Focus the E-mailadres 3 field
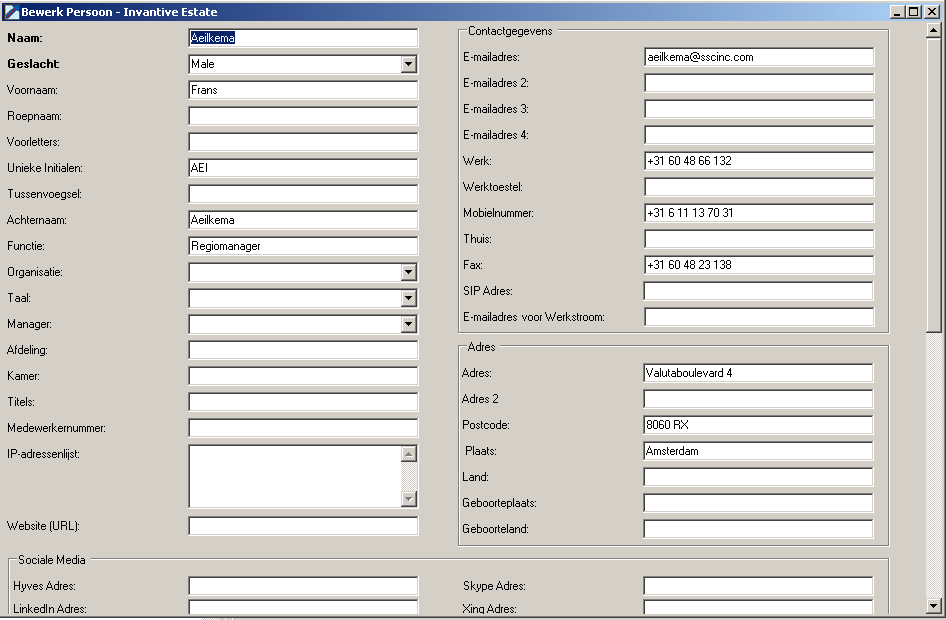The image size is (946, 620). [759, 109]
